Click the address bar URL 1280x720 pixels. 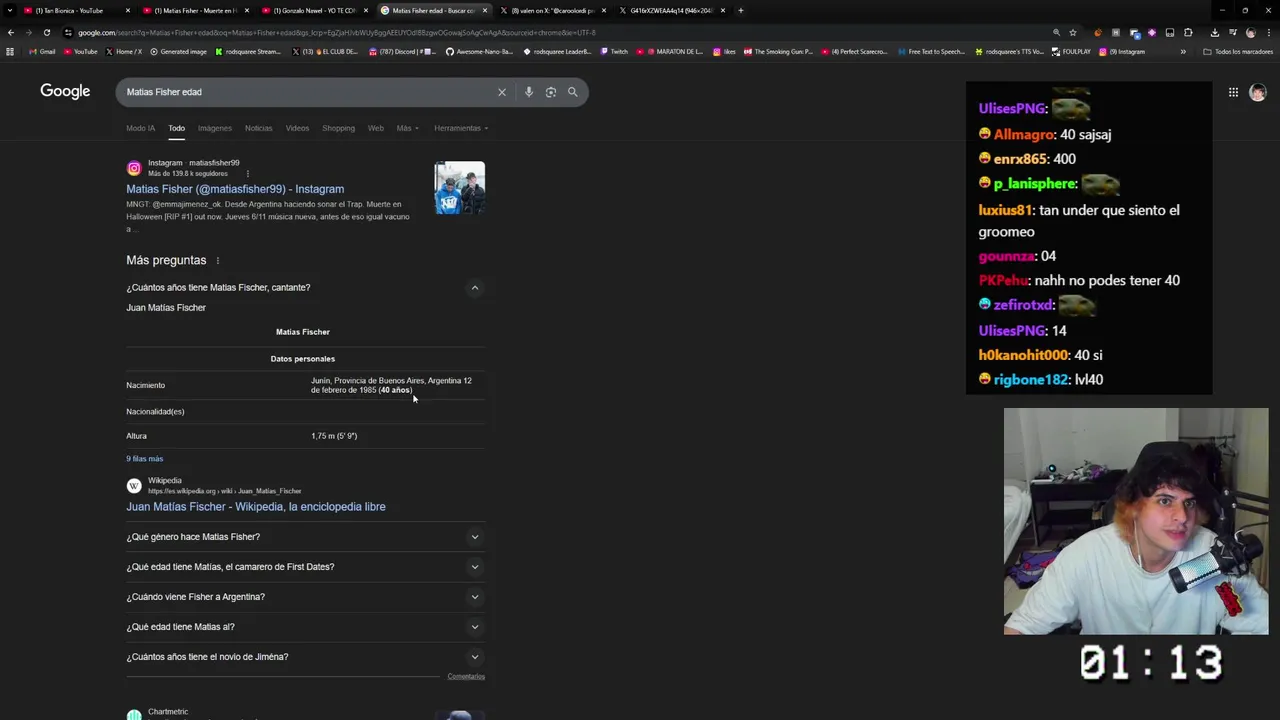click(337, 32)
